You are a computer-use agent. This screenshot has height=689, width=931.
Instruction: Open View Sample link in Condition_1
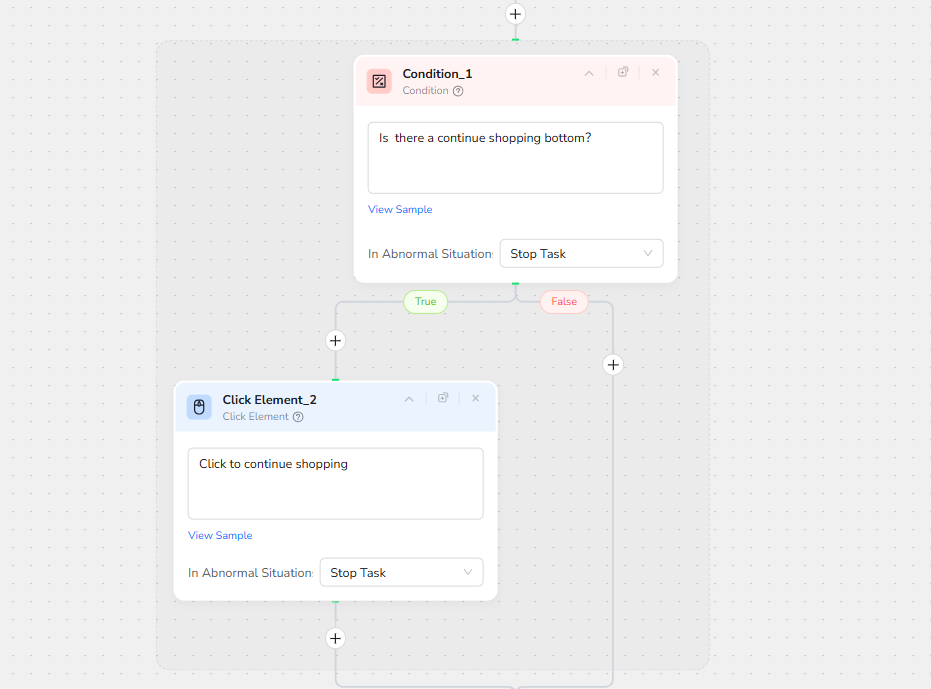click(x=400, y=210)
